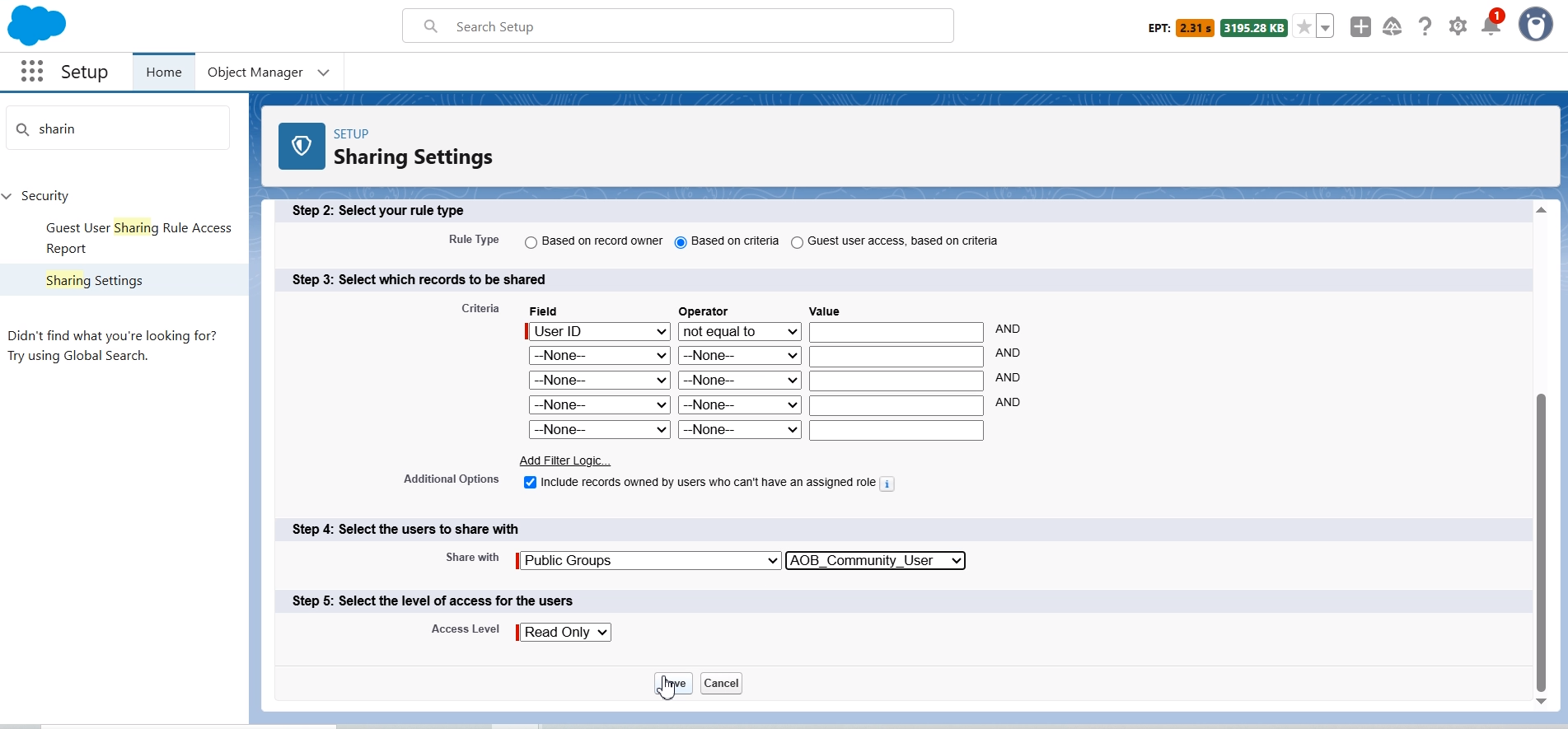The image size is (1568, 729).
Task: Open the notifications bell
Action: (x=1491, y=26)
